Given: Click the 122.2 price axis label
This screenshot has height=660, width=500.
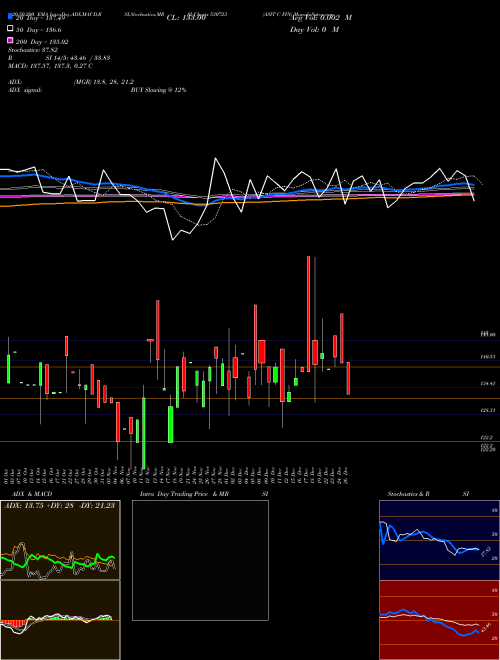Looking at the screenshot, I should [x=487, y=438].
